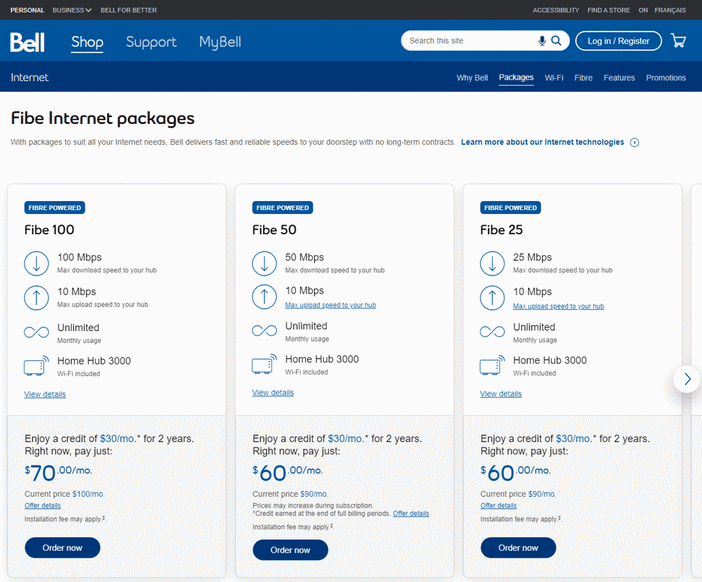View details for Fibe 100
This screenshot has width=702, height=582.
click(x=45, y=394)
